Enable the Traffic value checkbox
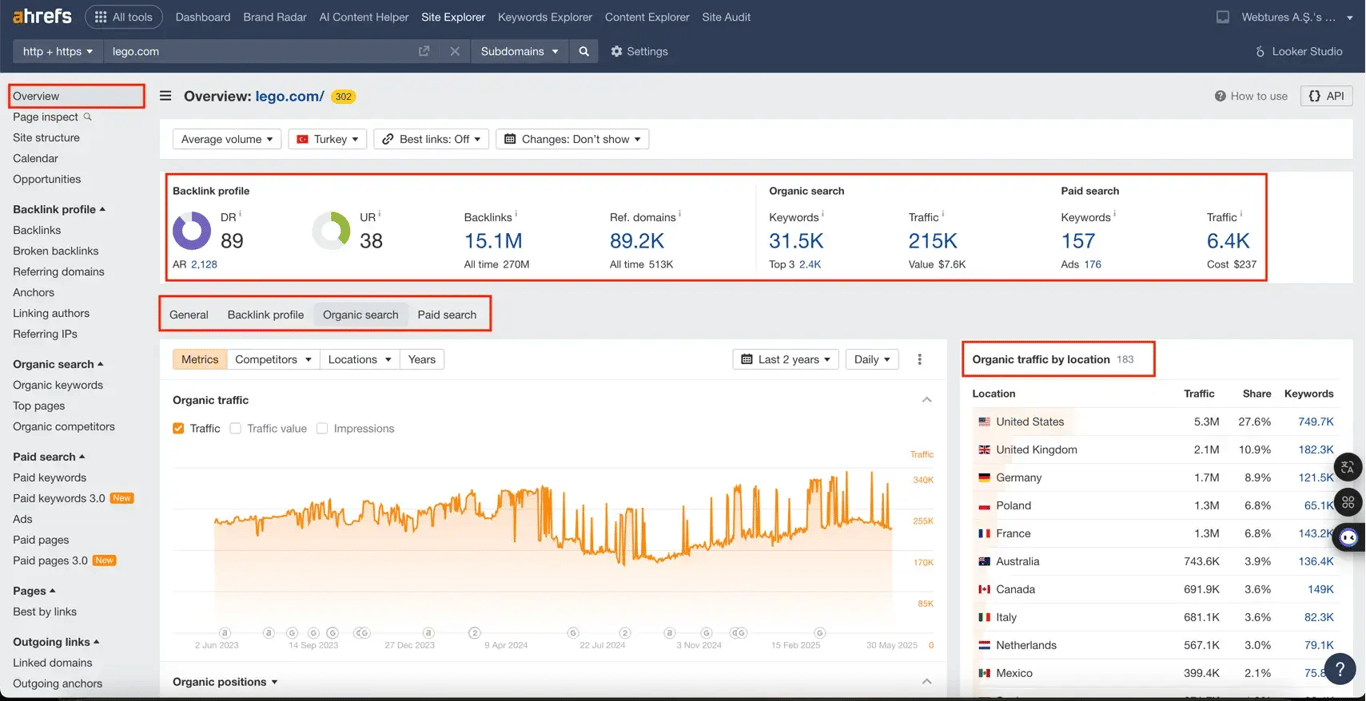This screenshot has height=701, width=1366. point(235,428)
